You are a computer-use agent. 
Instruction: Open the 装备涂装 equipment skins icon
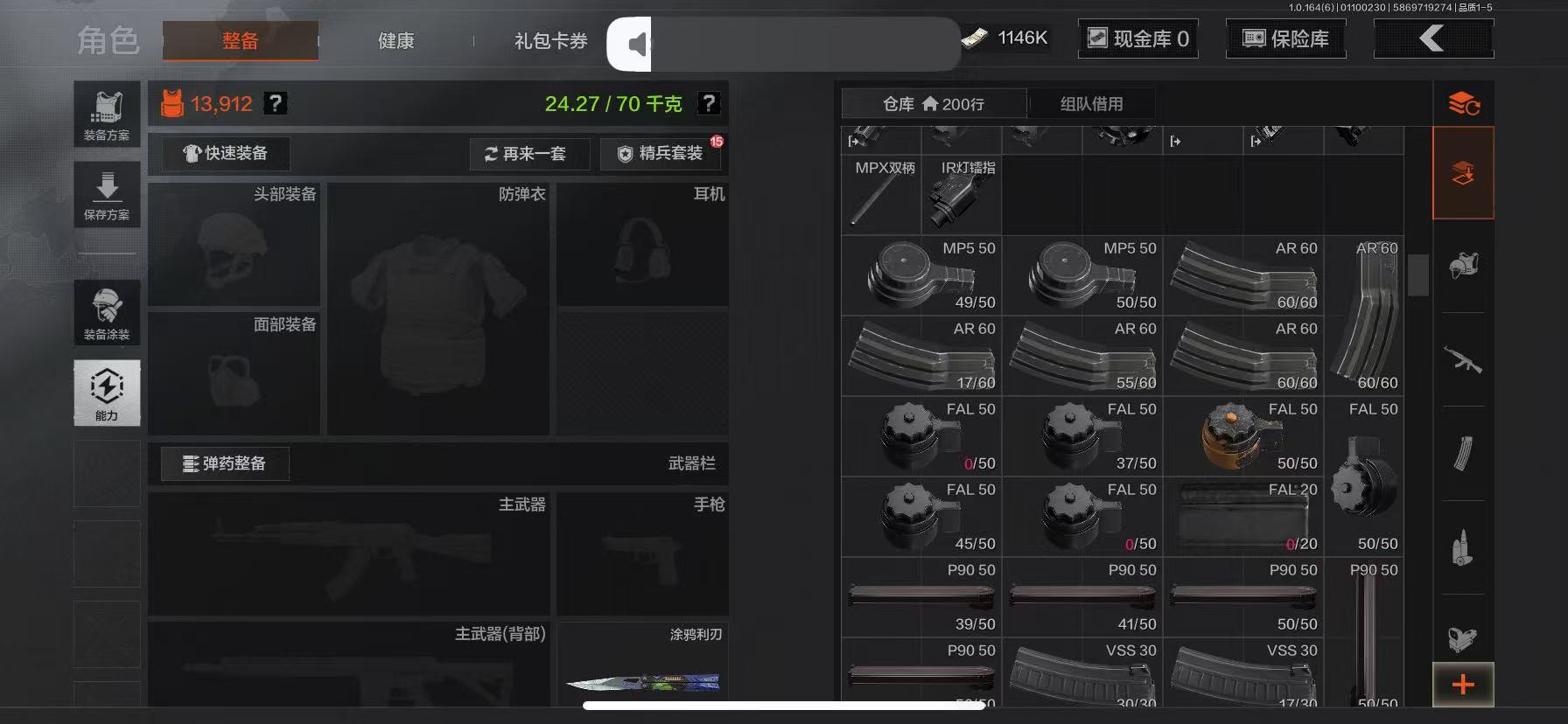pyautogui.click(x=107, y=313)
